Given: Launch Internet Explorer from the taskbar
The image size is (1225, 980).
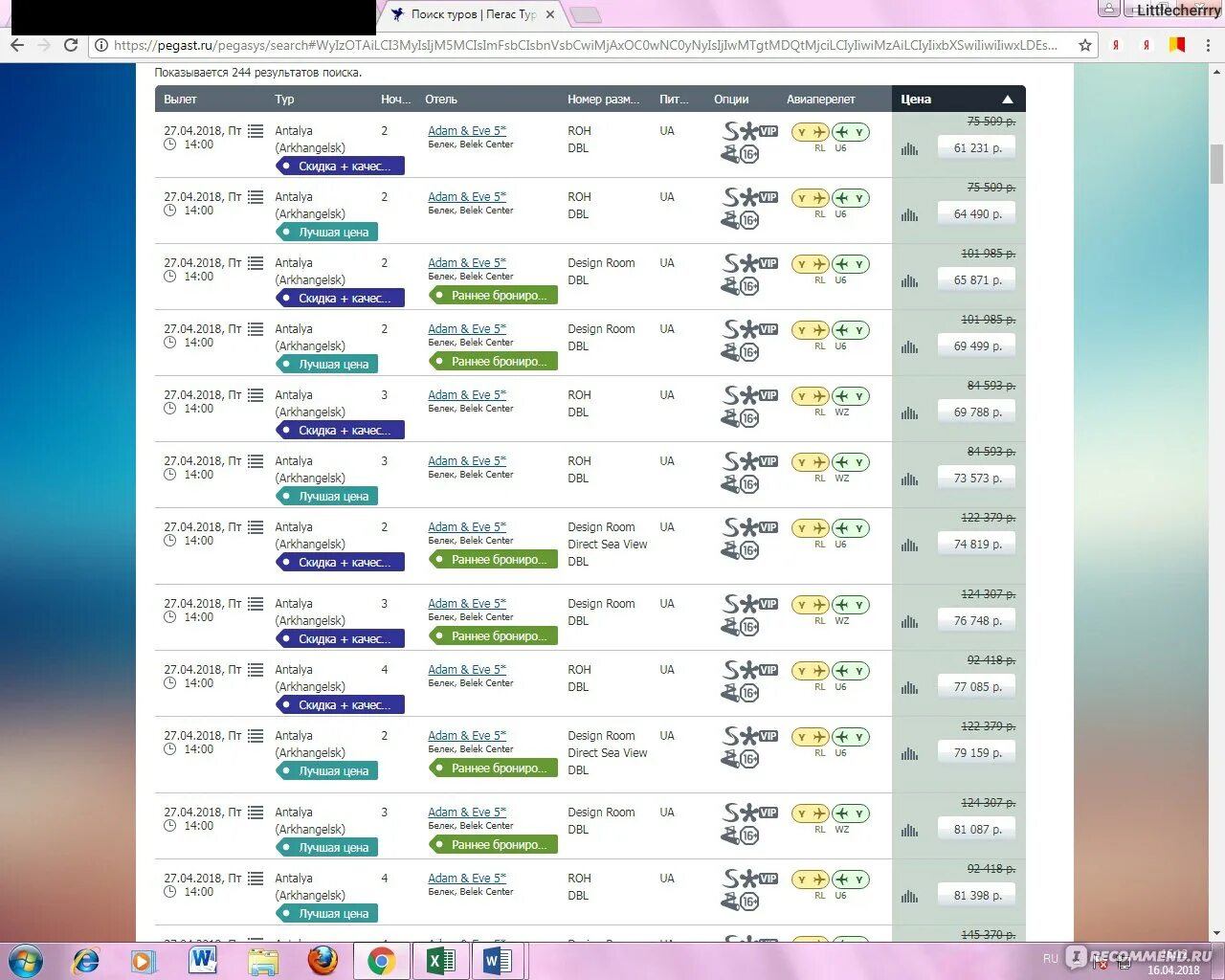Looking at the screenshot, I should coord(86,961).
